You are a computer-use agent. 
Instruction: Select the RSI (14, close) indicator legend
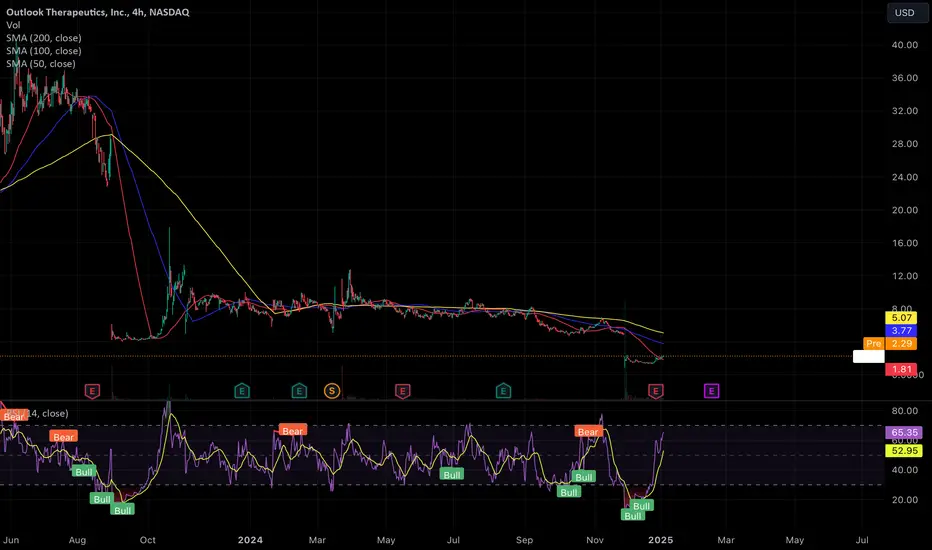[37, 413]
